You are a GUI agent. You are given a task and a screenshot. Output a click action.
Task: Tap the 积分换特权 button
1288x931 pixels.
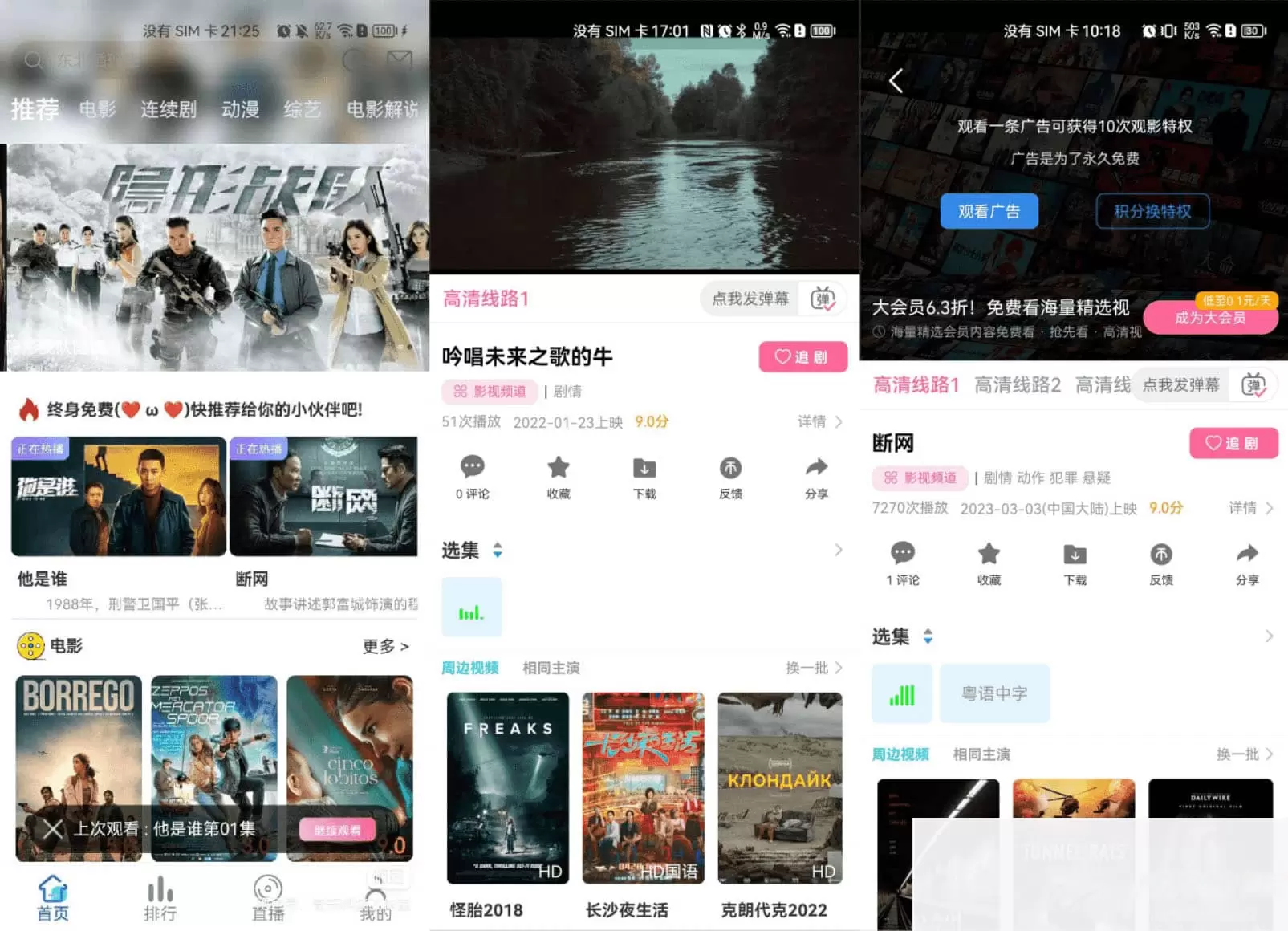click(1152, 211)
